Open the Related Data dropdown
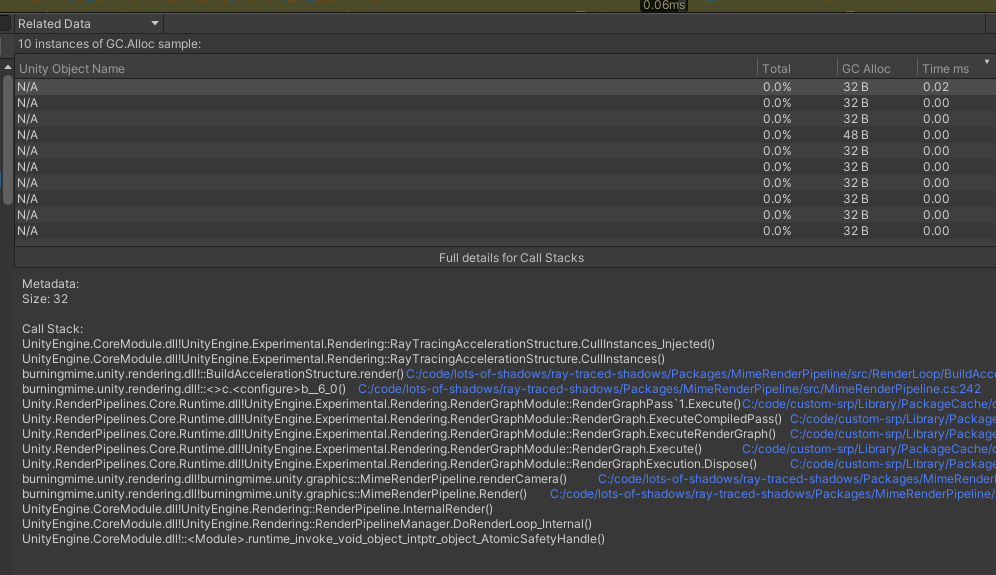Viewport: 996px width, 575px height. tap(88, 23)
